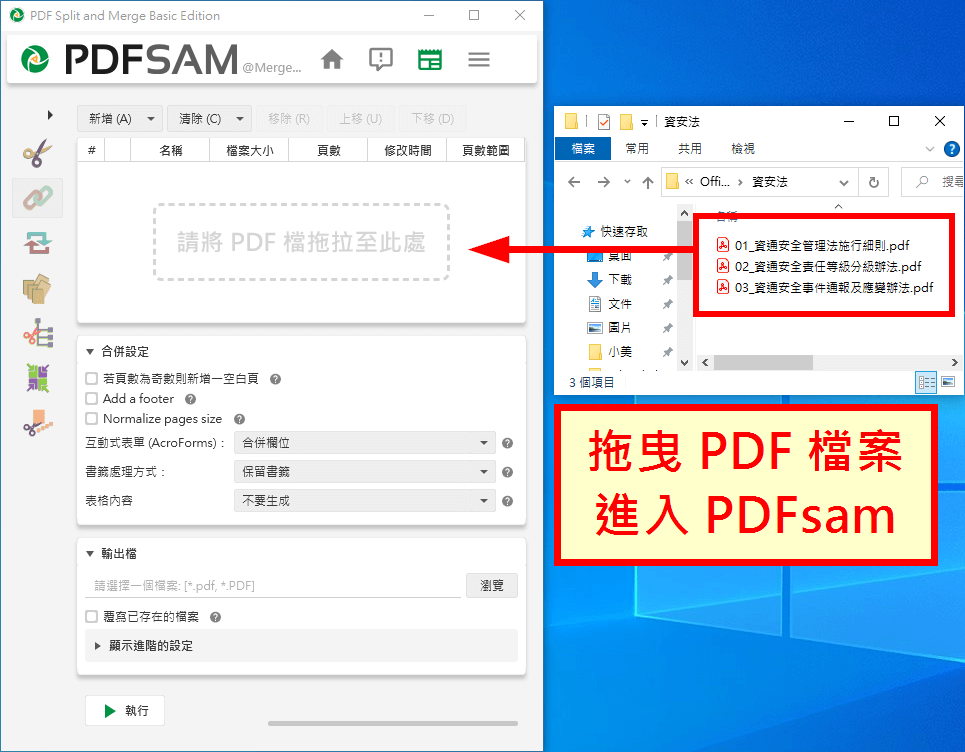
Task: Click the Explorer refresh button
Action: point(873,182)
